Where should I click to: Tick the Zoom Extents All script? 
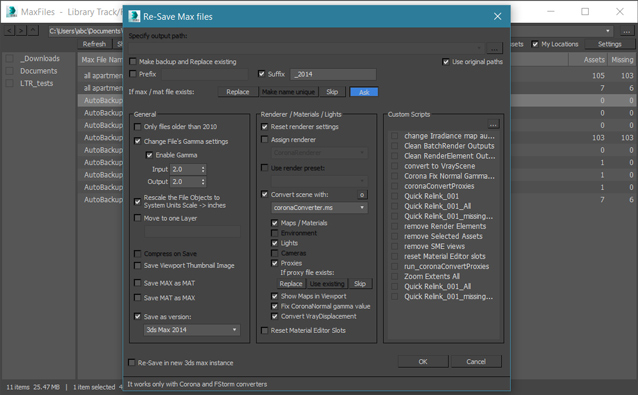coord(394,277)
